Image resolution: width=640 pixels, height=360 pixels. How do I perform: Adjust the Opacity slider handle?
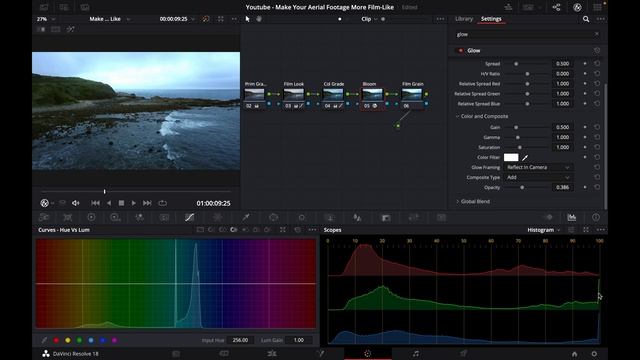(522, 187)
